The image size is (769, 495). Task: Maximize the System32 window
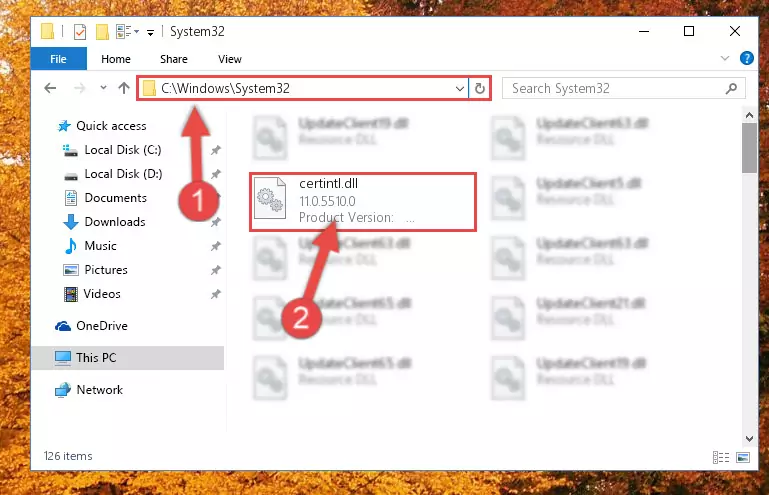coord(689,31)
